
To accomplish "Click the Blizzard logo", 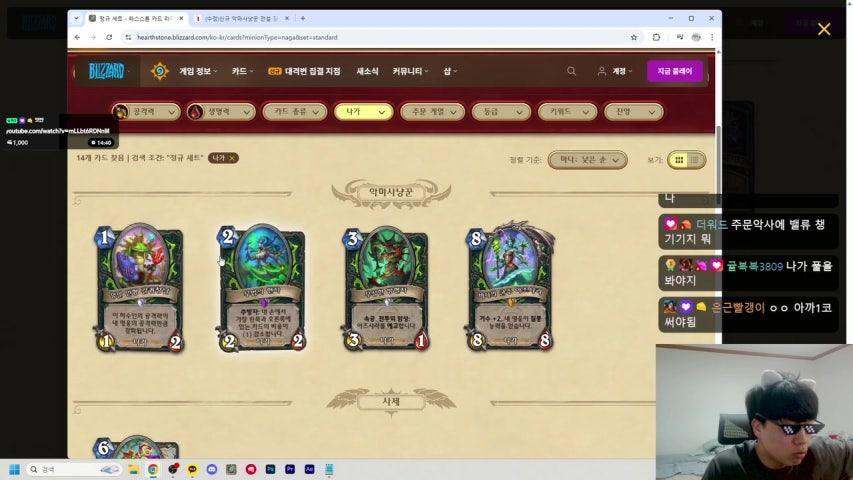I will coord(107,71).
